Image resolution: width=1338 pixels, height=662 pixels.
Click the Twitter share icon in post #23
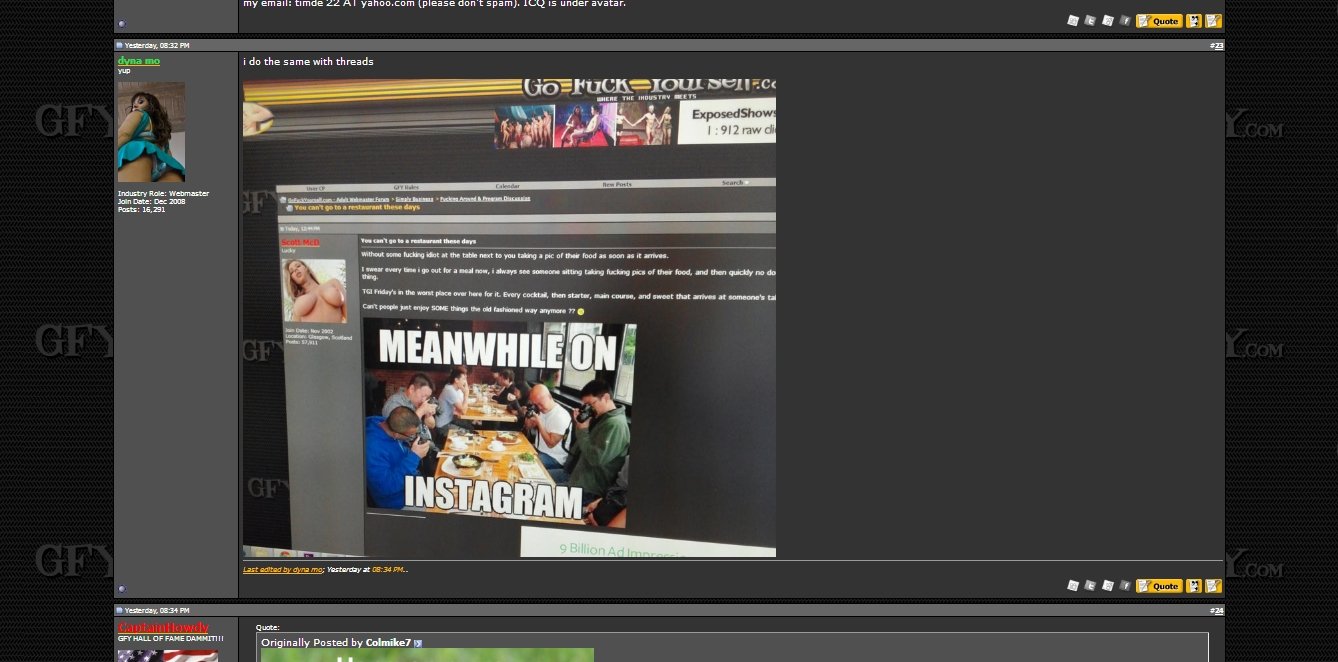[1090, 586]
